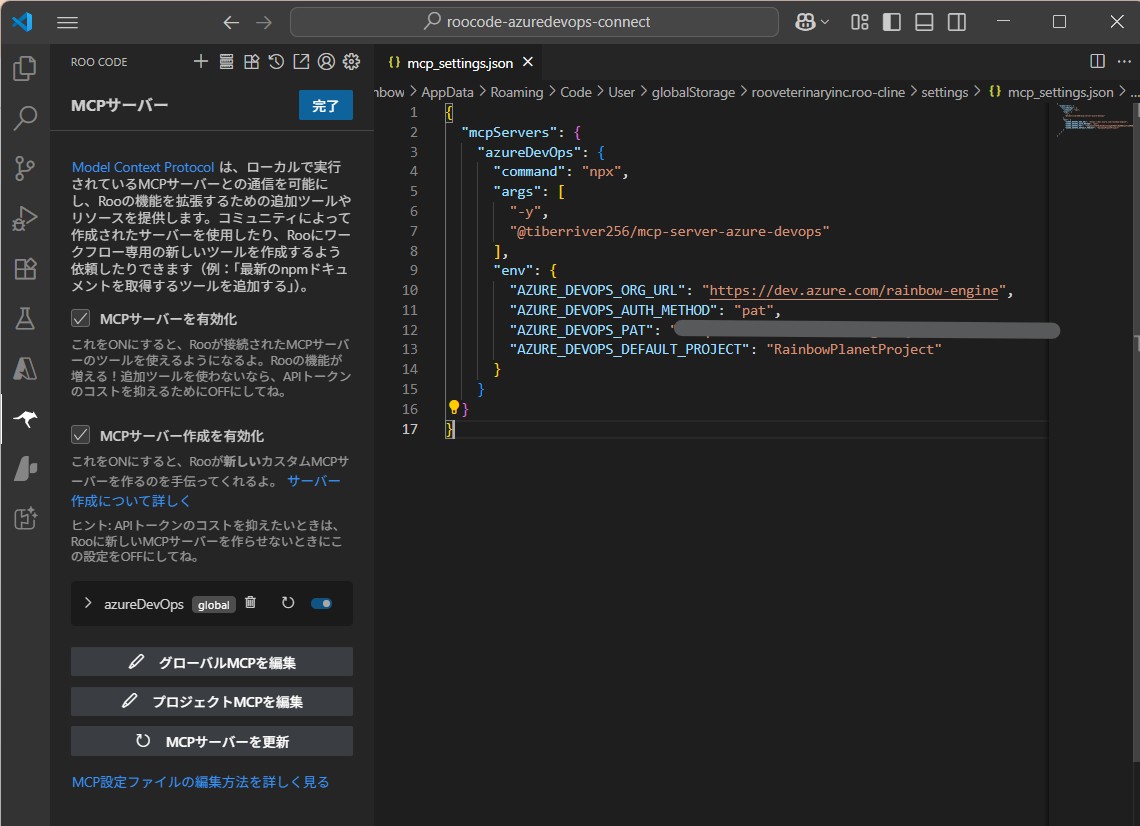Screen dimensions: 1140x826
Task: Click the "AZURE_DEVOPS_AUTH_METHOD" key
Action: [613, 310]
